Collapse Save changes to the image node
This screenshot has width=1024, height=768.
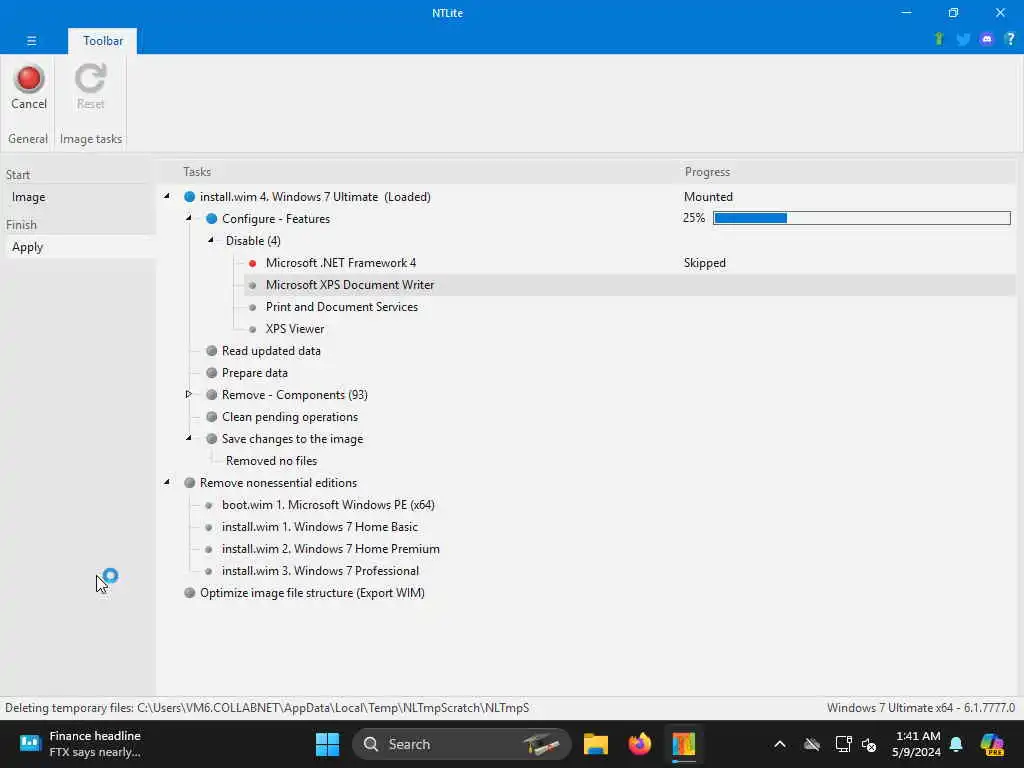[189, 438]
